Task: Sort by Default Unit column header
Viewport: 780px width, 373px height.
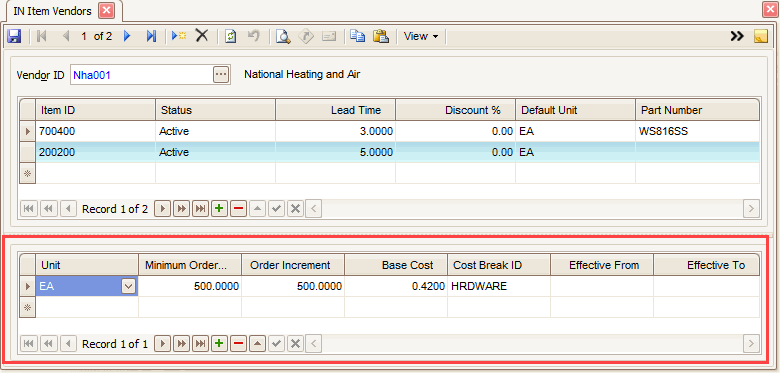Action: [x=575, y=110]
